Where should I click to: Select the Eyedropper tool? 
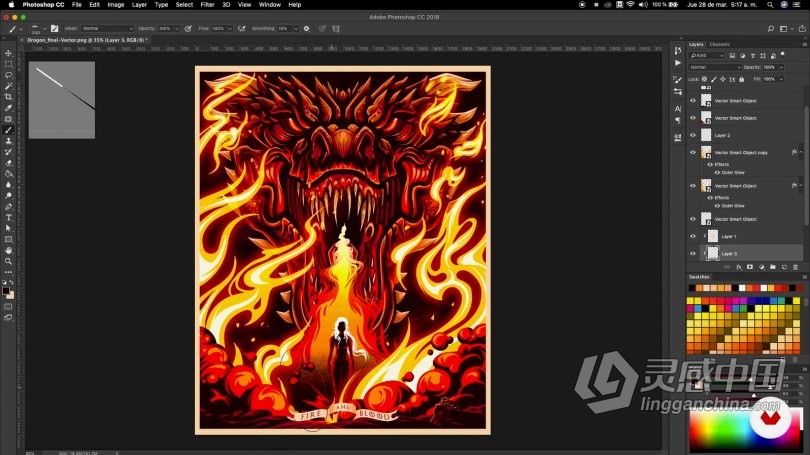(x=8, y=108)
